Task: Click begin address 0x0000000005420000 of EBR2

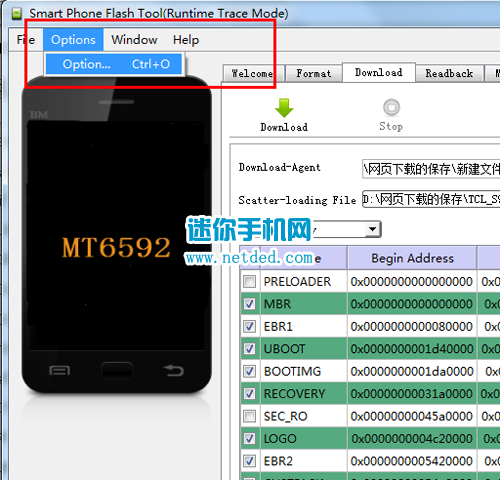Action: coord(412,461)
